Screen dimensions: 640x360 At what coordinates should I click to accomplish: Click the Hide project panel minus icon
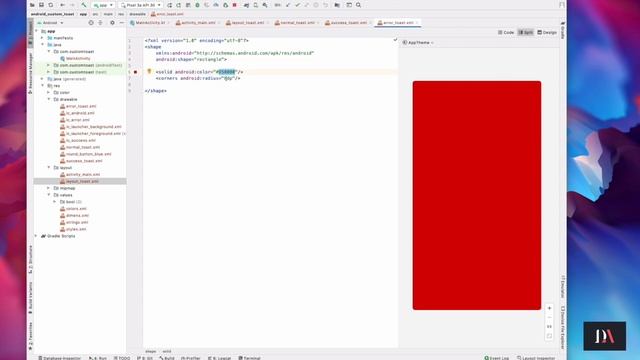(122, 23)
